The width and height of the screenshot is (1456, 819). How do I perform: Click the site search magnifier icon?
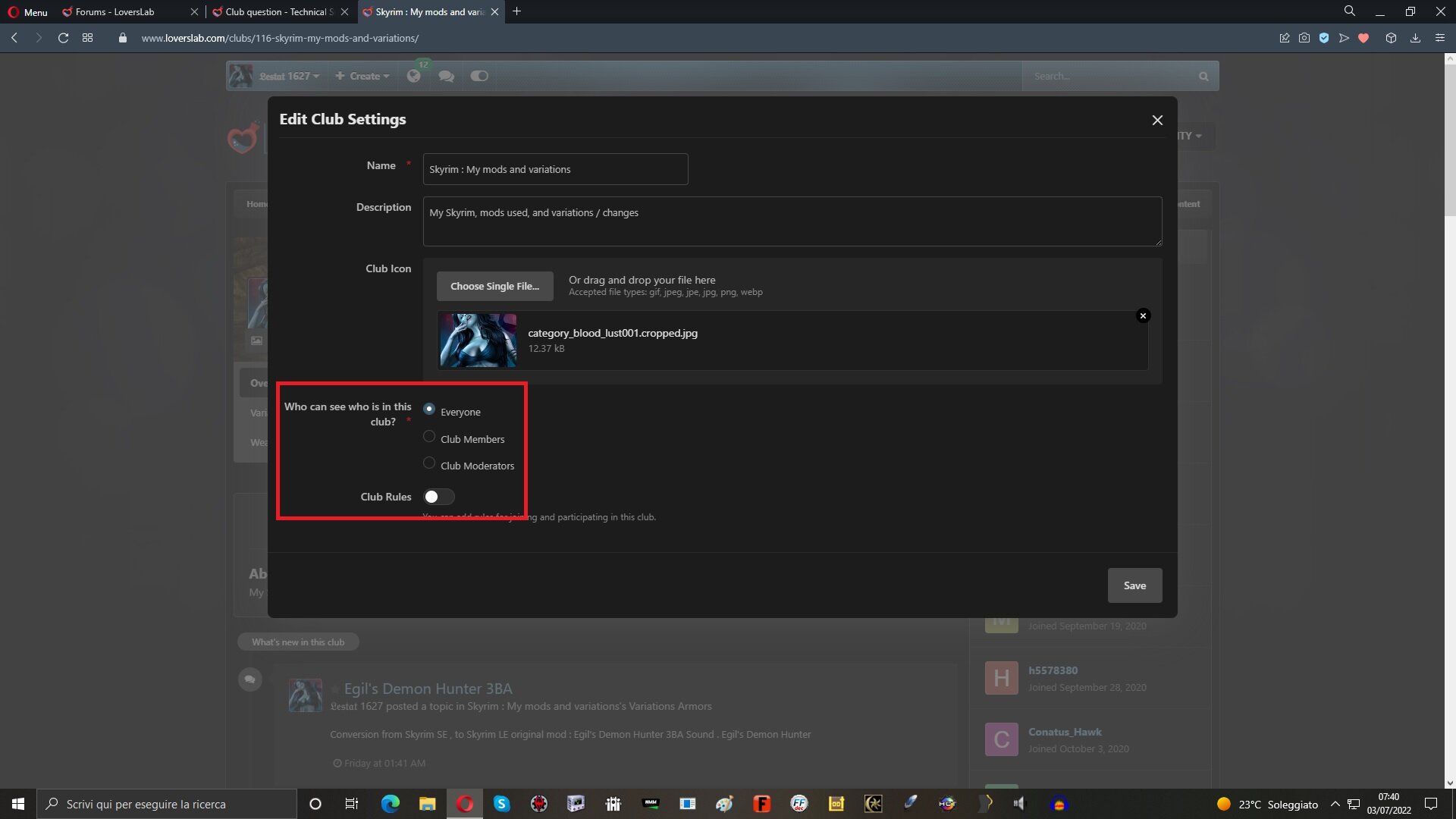1203,77
